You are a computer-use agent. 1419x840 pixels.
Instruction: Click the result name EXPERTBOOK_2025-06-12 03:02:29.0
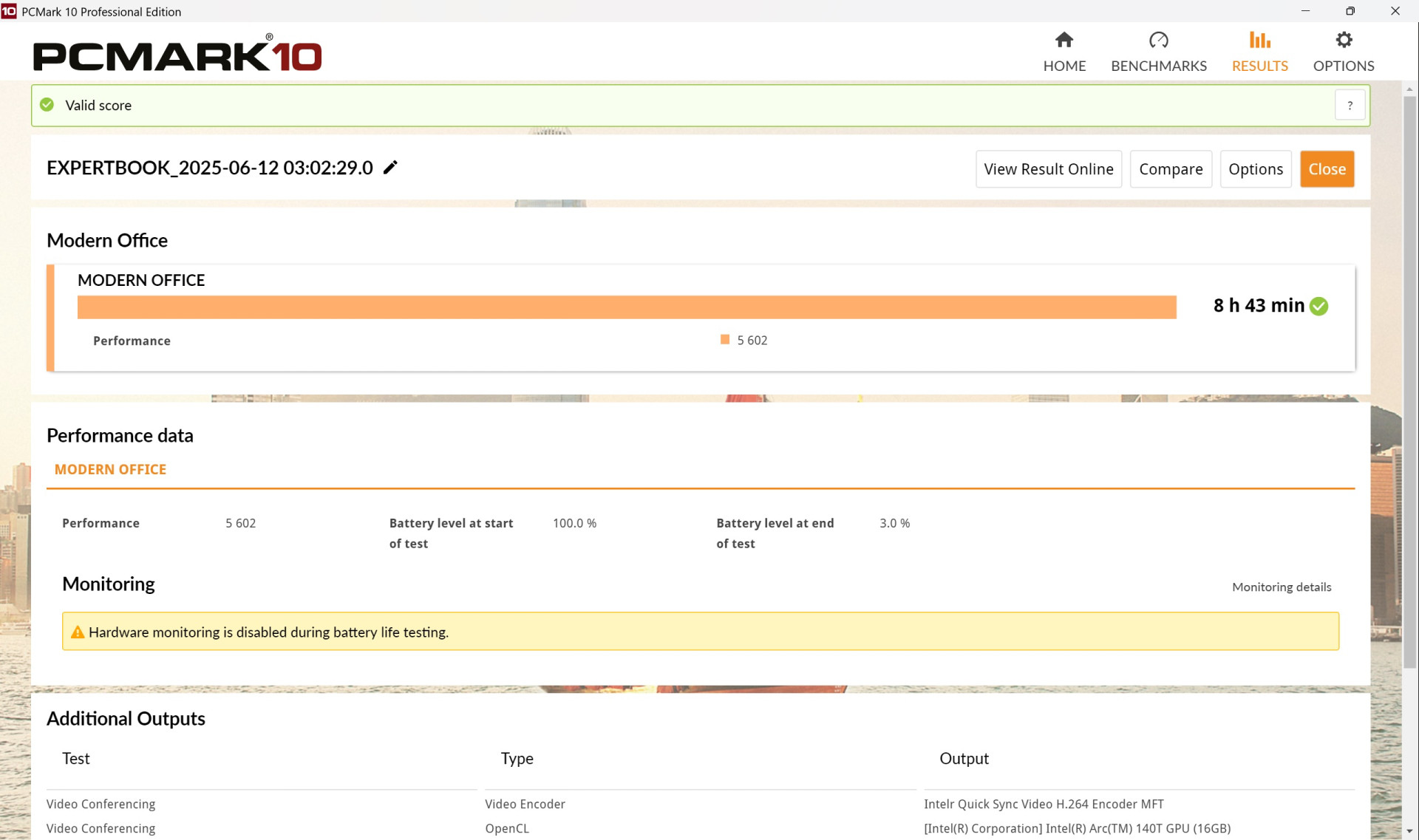tap(210, 168)
